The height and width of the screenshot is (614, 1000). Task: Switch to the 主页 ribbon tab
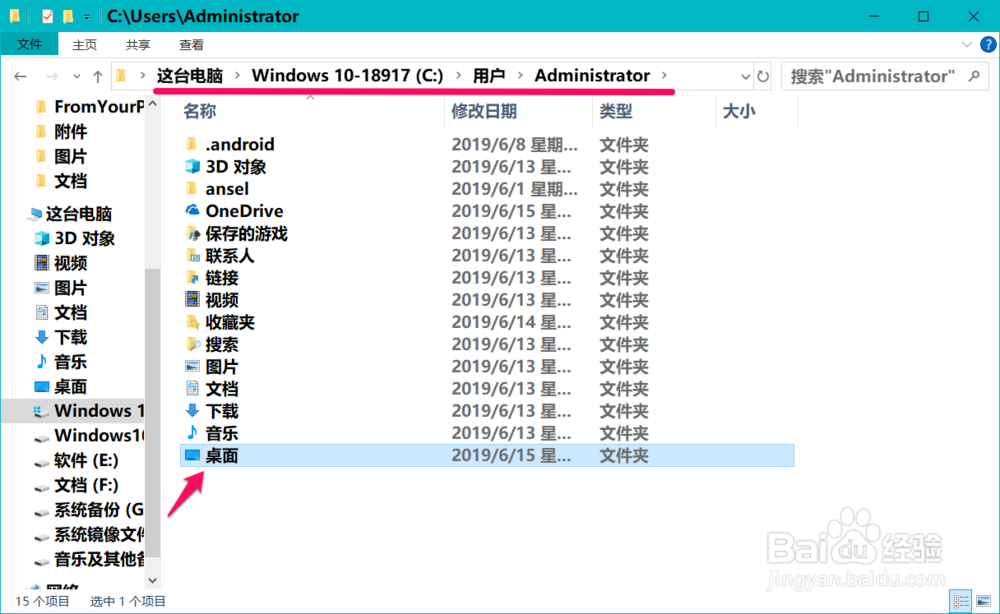click(x=84, y=45)
